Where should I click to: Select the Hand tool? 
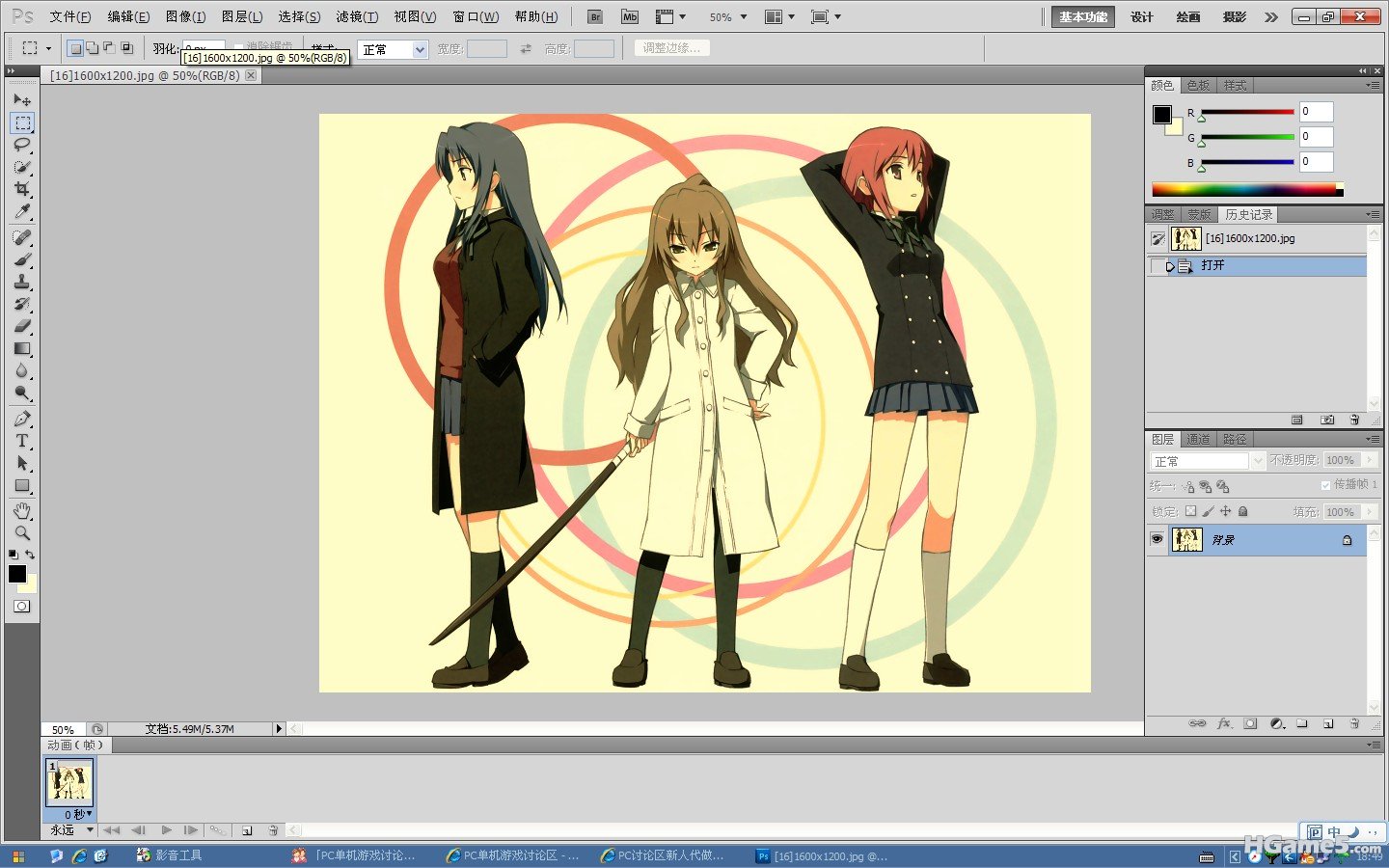click(22, 510)
